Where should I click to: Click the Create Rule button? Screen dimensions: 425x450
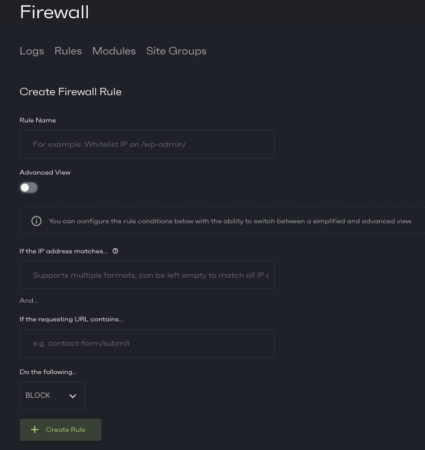click(x=60, y=430)
